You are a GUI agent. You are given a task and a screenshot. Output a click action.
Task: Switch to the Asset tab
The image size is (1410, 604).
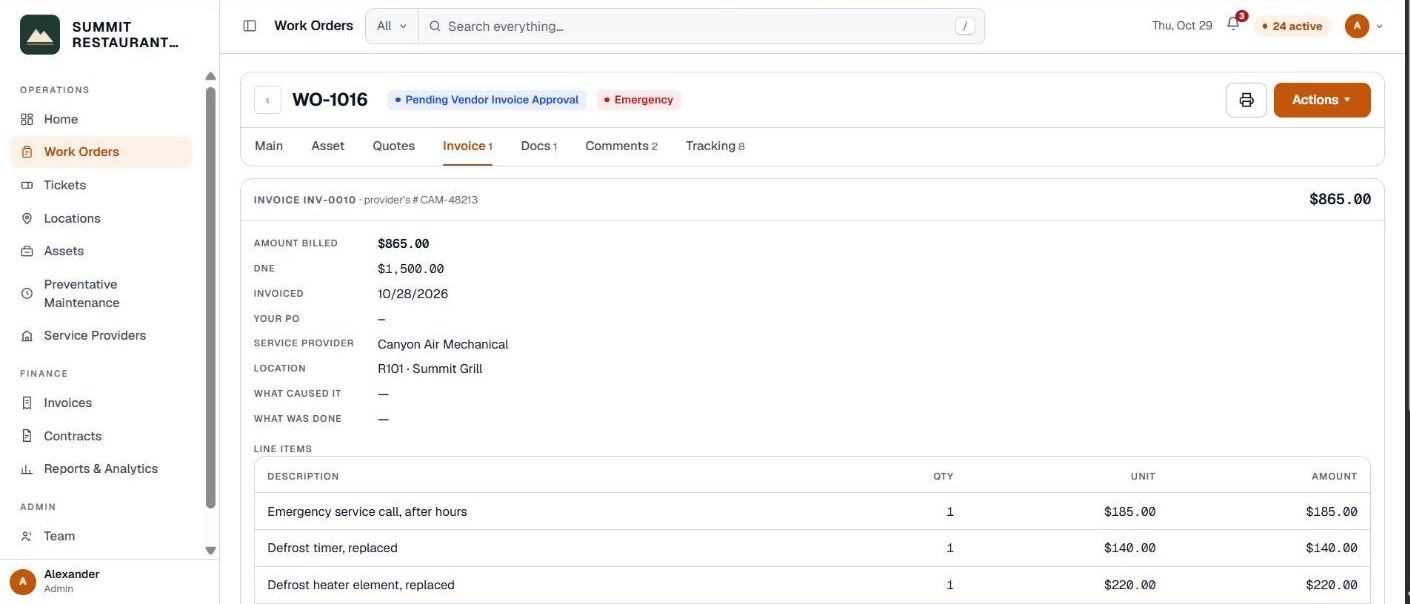(x=328, y=146)
